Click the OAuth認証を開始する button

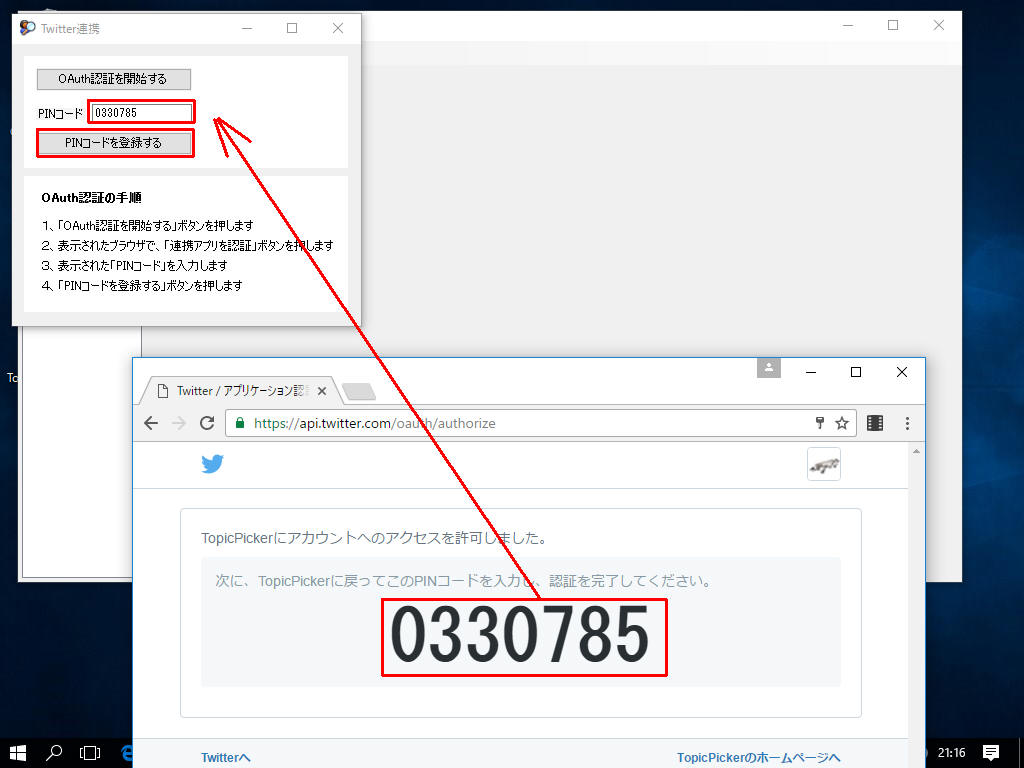coord(114,79)
